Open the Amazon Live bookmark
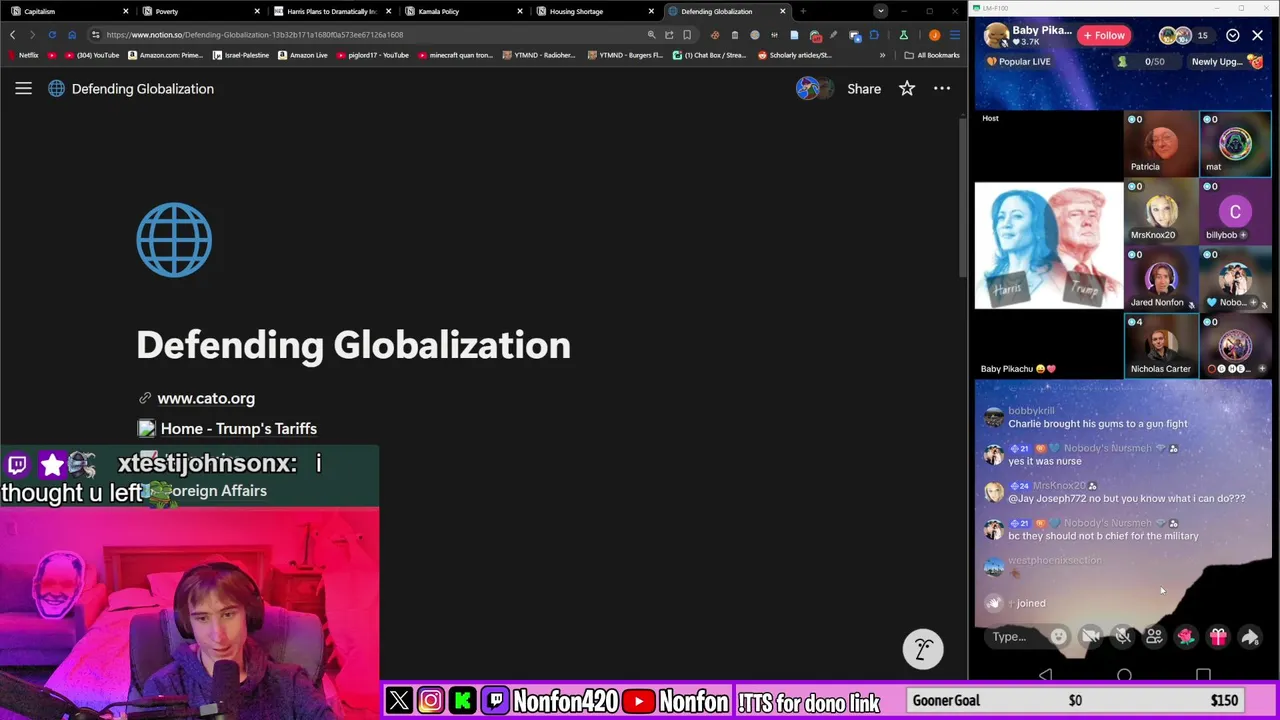The width and height of the screenshot is (1280, 720). click(x=303, y=55)
